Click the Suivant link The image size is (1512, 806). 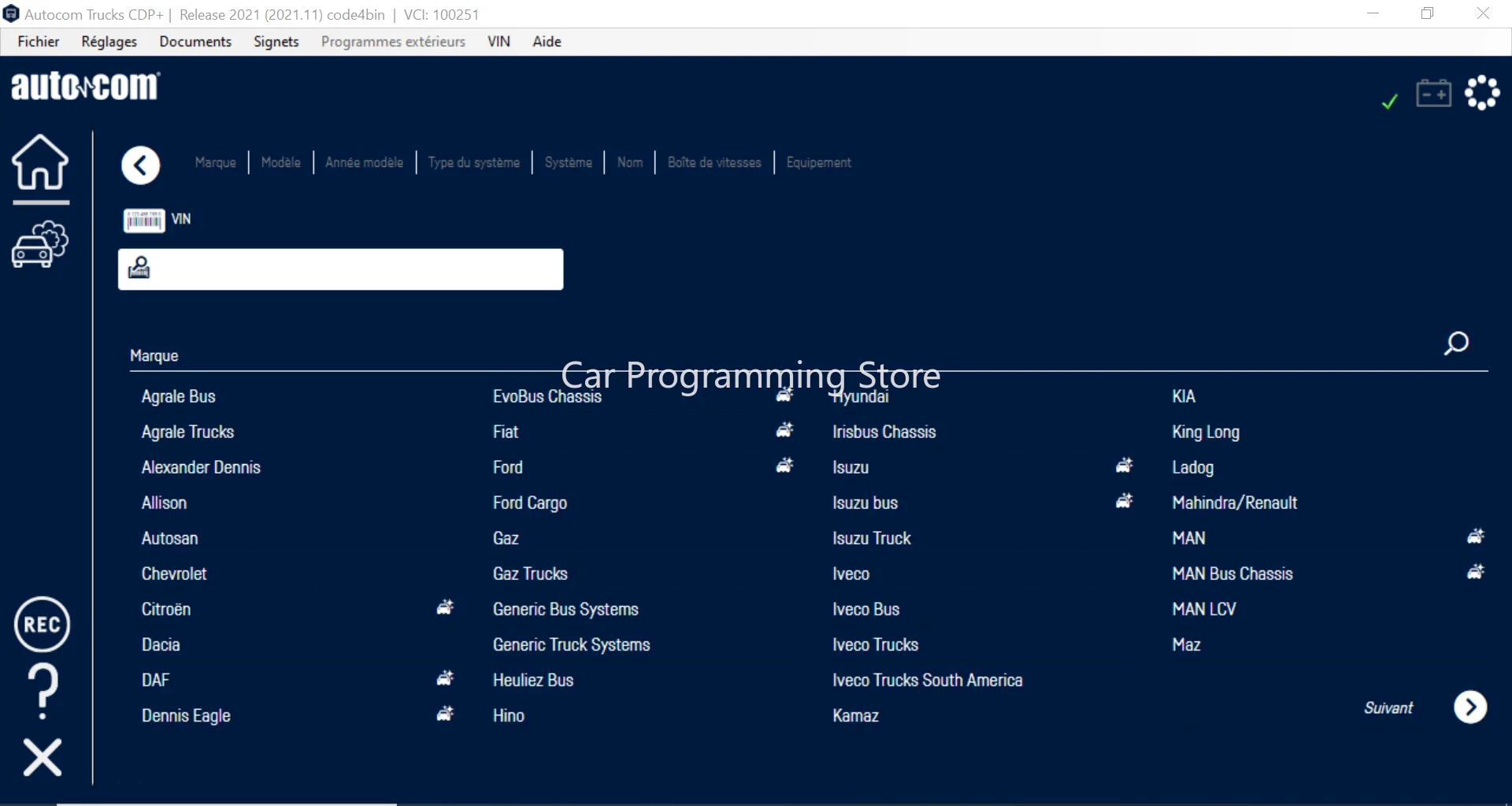click(x=1388, y=708)
